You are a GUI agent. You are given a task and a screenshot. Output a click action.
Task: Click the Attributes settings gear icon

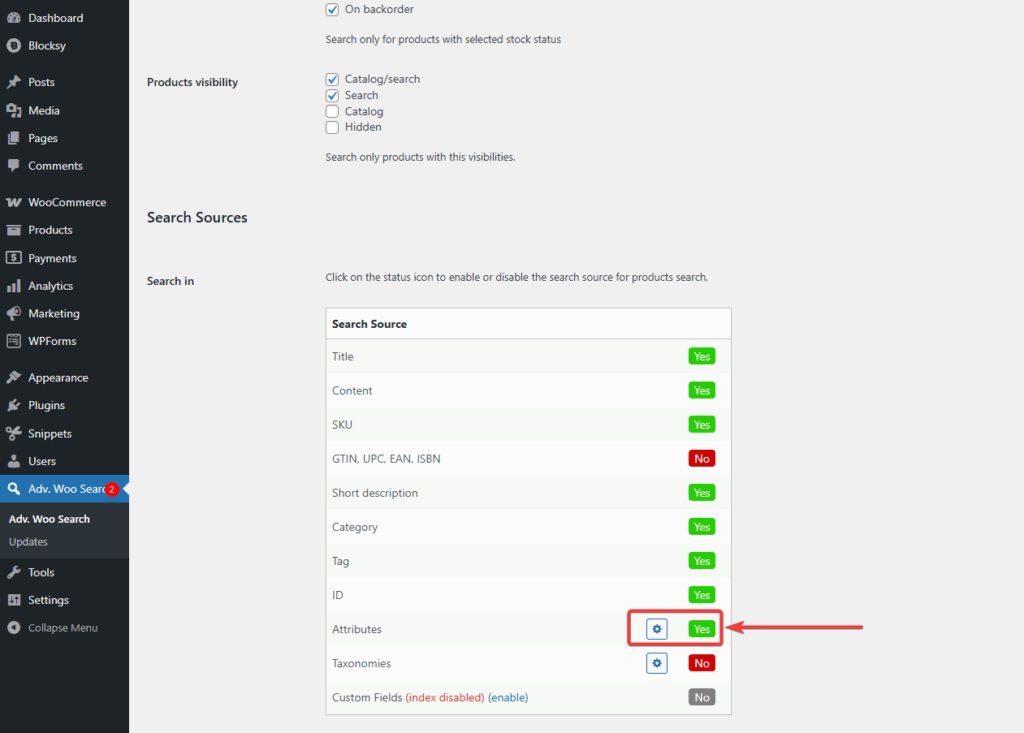click(x=656, y=629)
